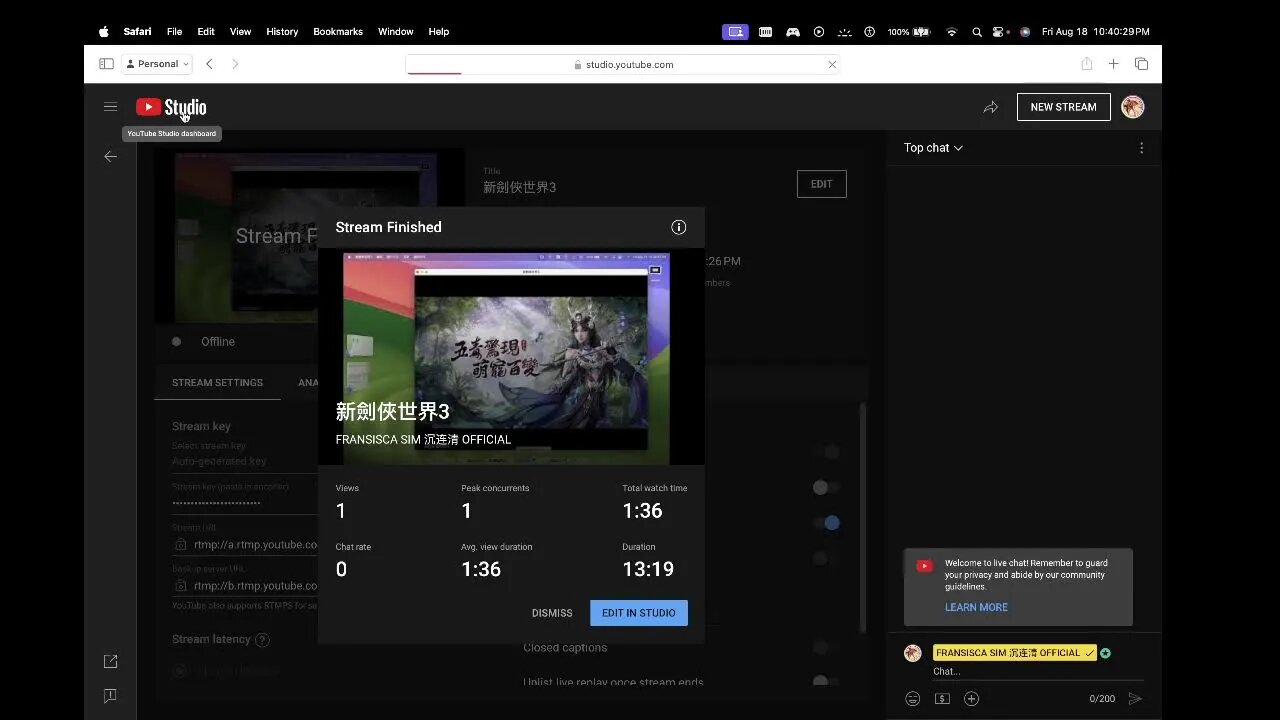Click the circled plus icon in chat
Image resolution: width=1280 pixels, height=720 pixels.
971,699
